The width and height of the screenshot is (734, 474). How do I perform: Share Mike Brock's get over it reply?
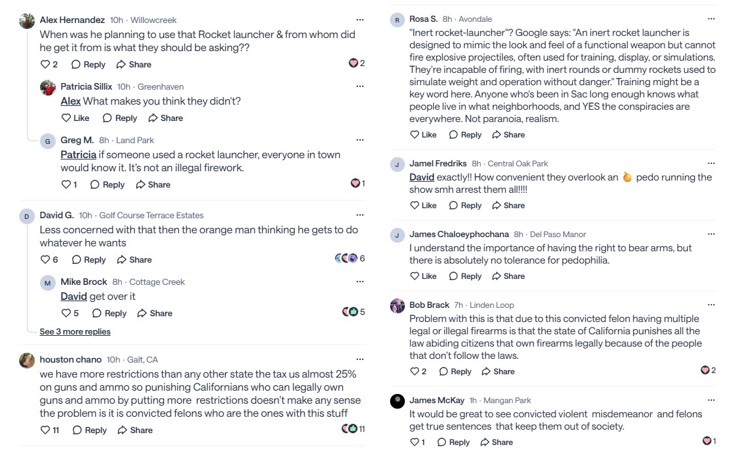coord(155,313)
